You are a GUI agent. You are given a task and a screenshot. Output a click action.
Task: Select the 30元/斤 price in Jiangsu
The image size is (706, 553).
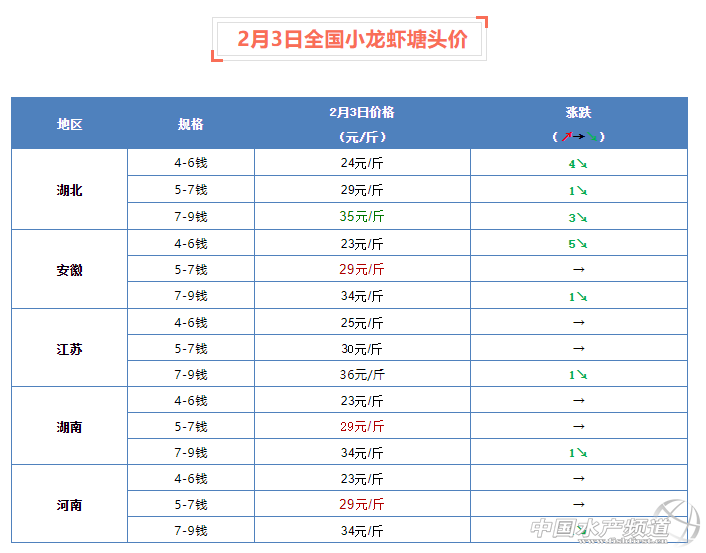(x=362, y=349)
